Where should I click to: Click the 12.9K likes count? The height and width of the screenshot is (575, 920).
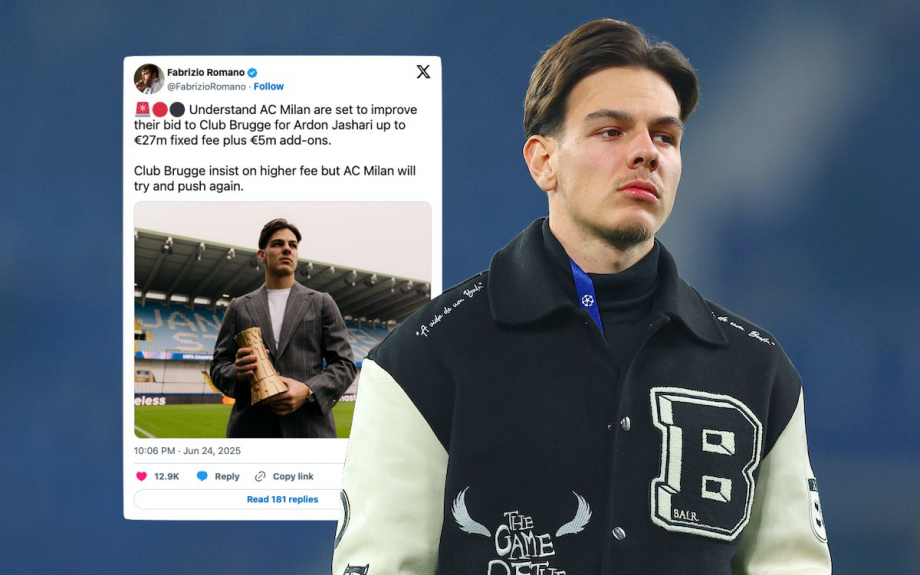[x=167, y=476]
